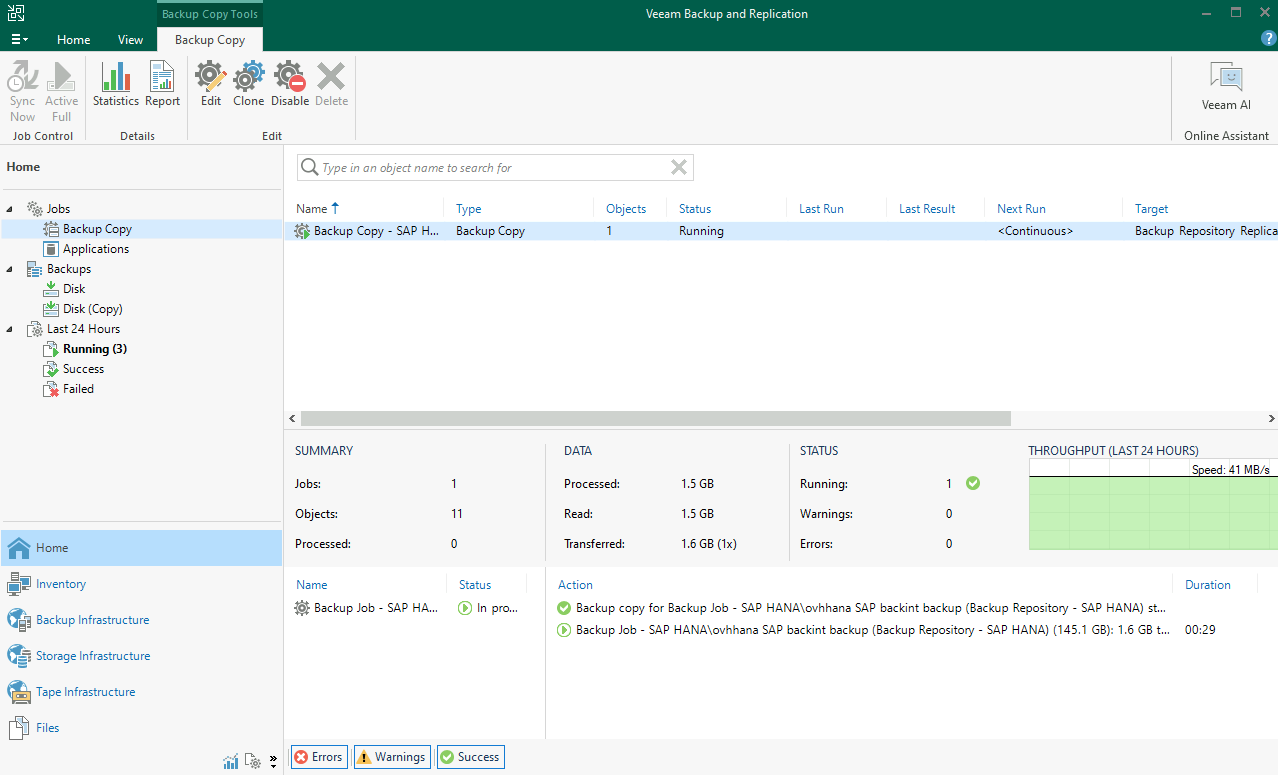Select Applications under Jobs
Screen dimensions: 1278x775
(95, 249)
